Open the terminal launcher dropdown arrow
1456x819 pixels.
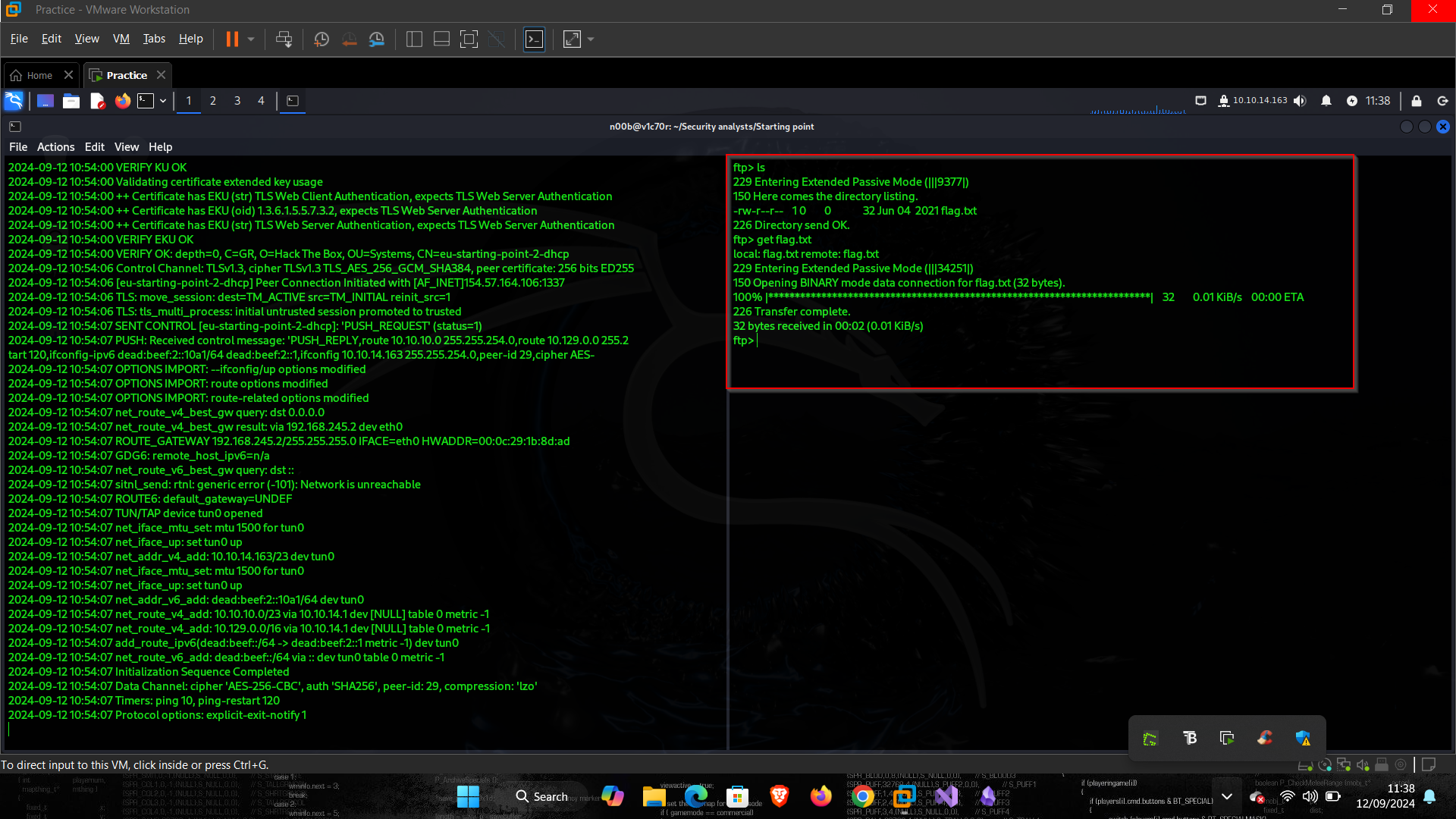coord(163,101)
